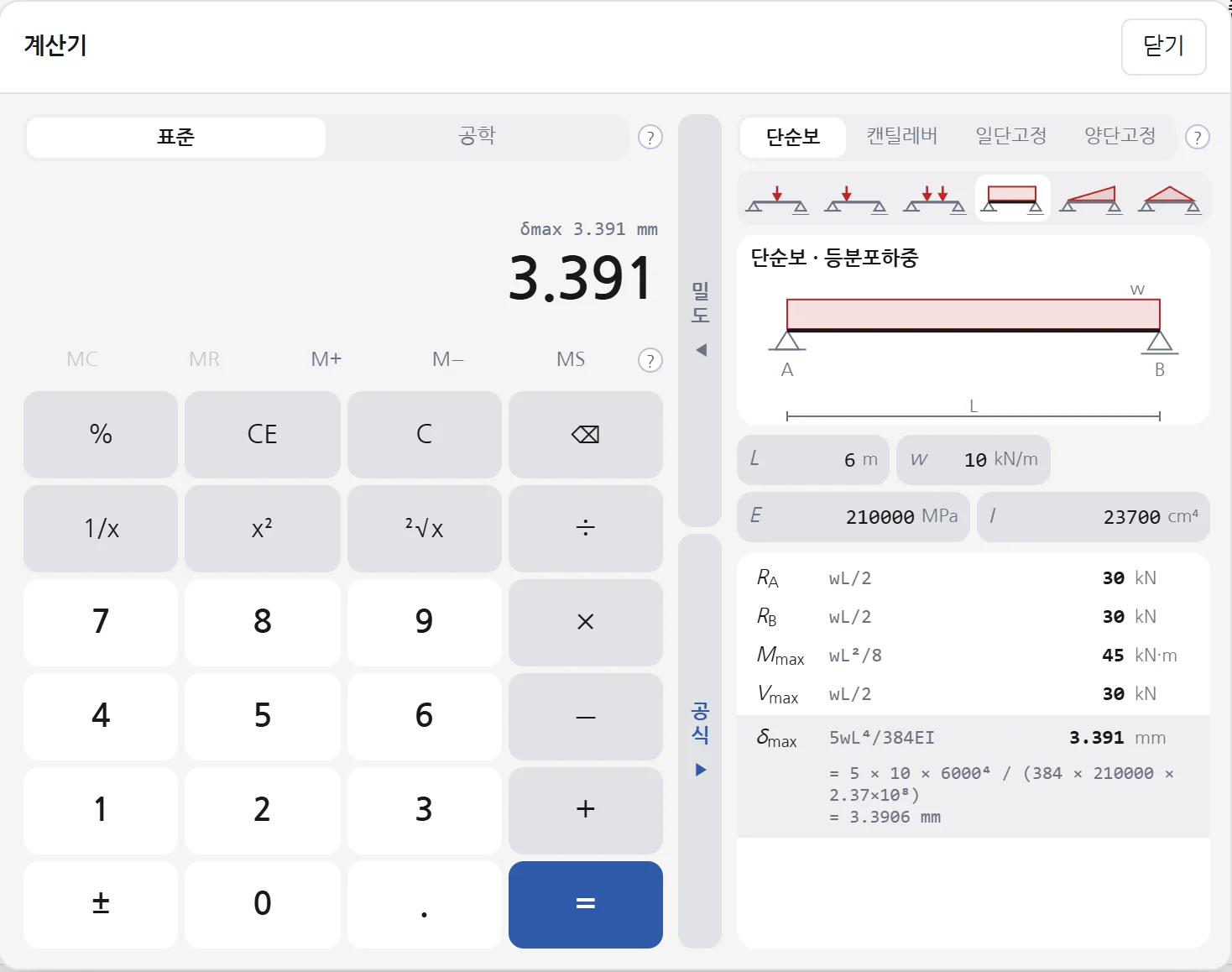
Task: Click the M+ memory add key
Action: click(326, 359)
